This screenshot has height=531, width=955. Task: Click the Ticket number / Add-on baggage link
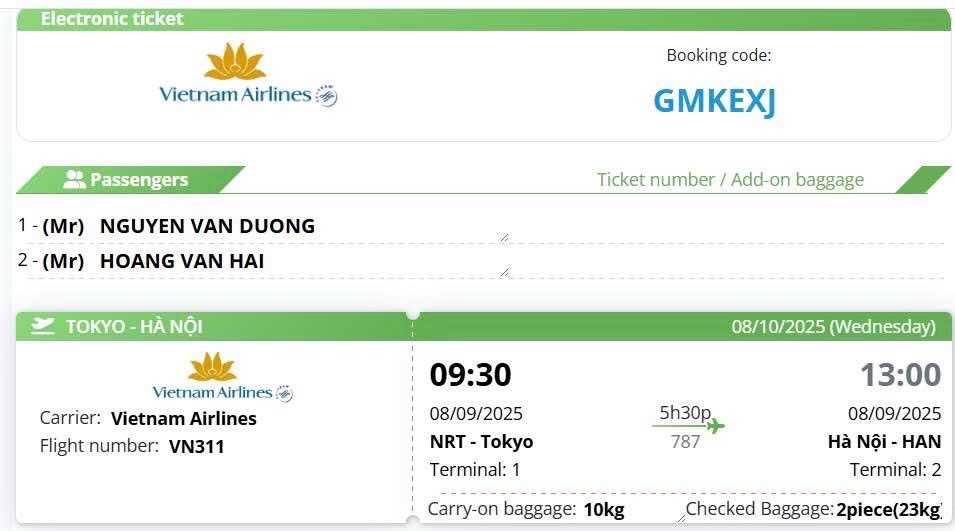[x=730, y=180]
